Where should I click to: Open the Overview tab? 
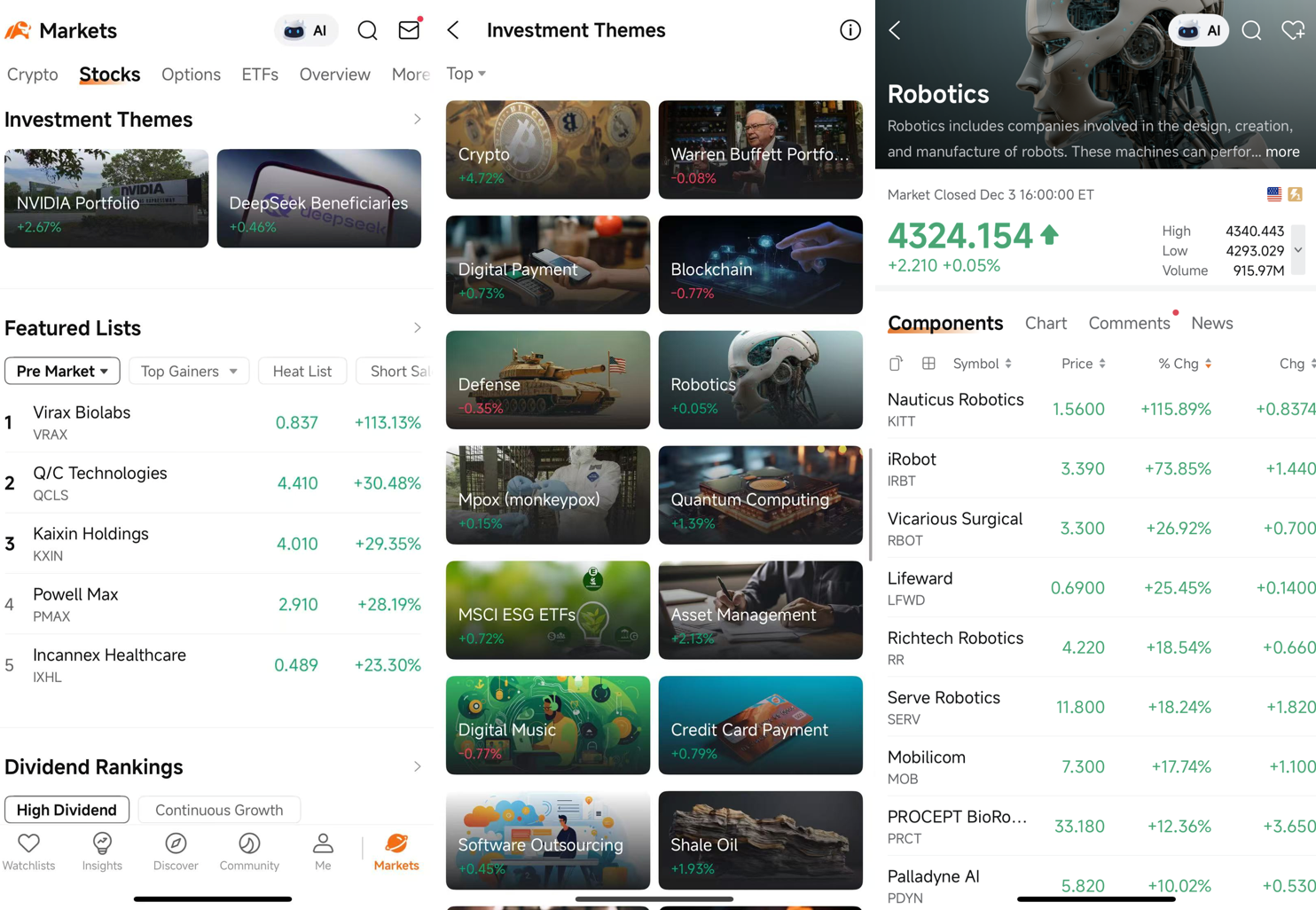tap(335, 75)
